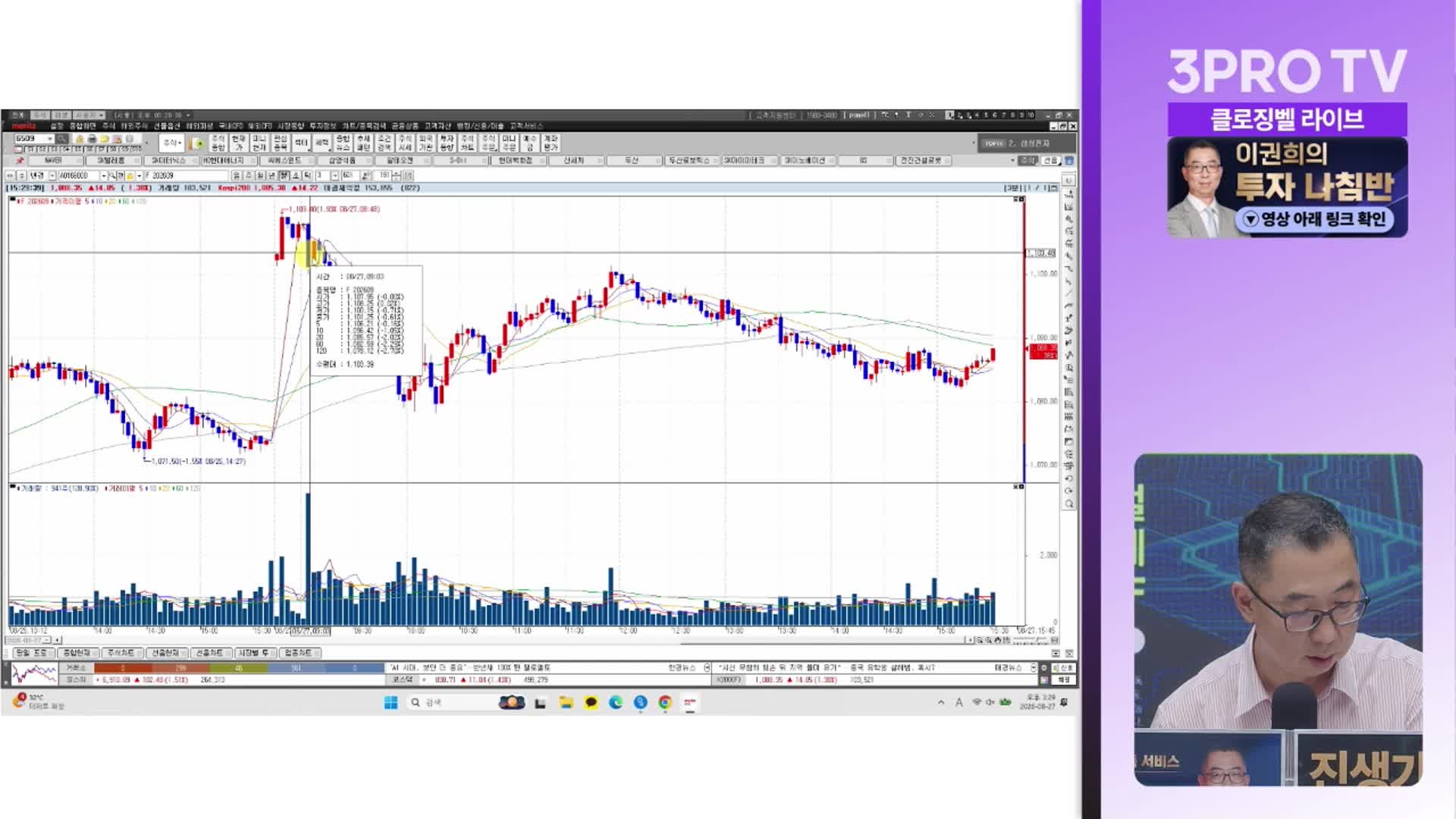The height and width of the screenshot is (819, 1456).
Task: Expand the minute interval dropdown showing 3
Action: coord(335,175)
